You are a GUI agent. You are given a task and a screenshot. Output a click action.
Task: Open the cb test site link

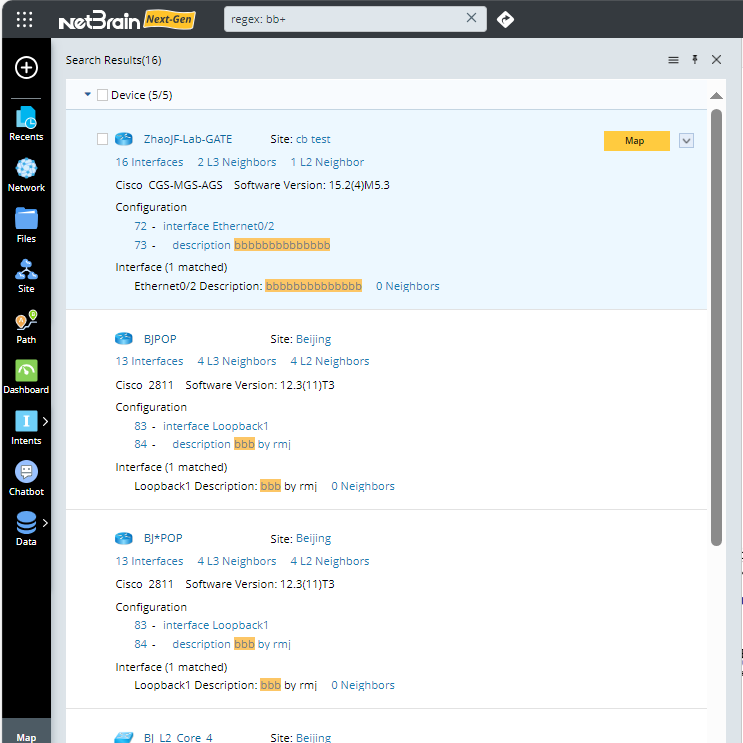(313, 139)
